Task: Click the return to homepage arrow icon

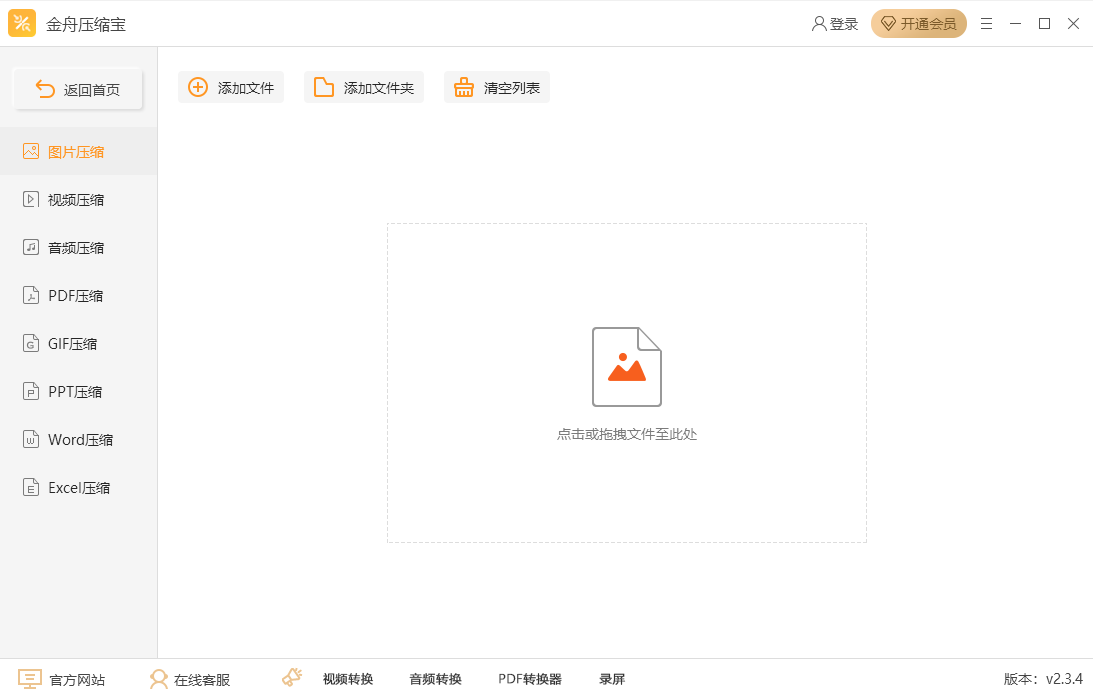Action: point(45,89)
